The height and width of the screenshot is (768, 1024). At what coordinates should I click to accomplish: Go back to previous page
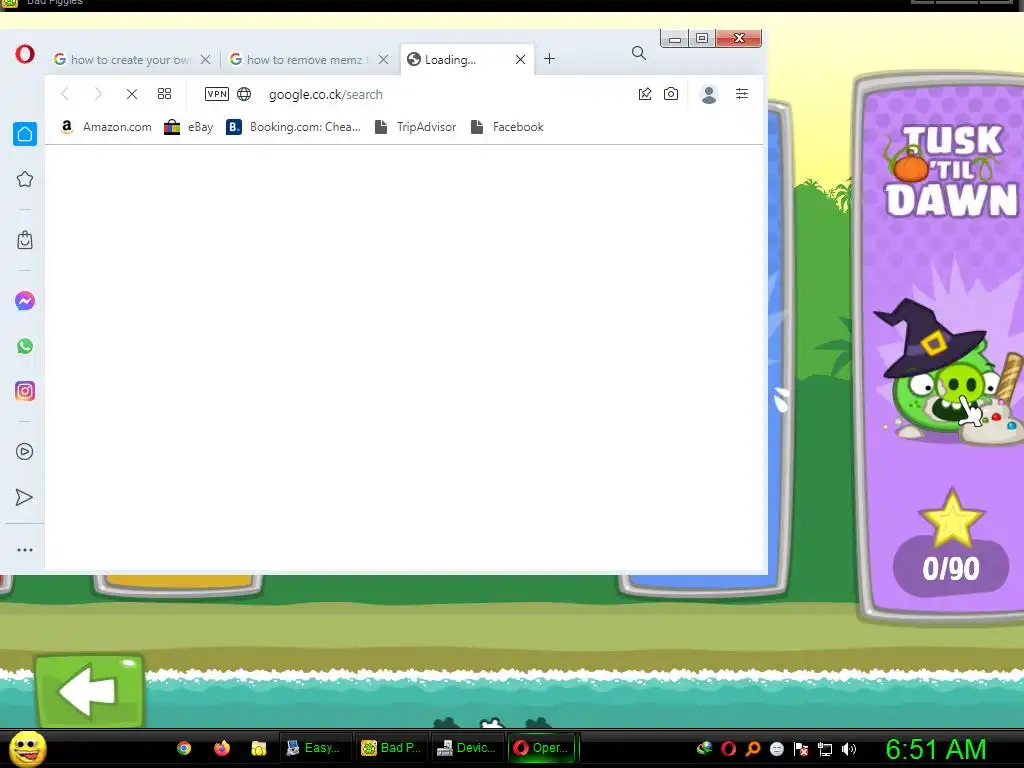point(65,94)
